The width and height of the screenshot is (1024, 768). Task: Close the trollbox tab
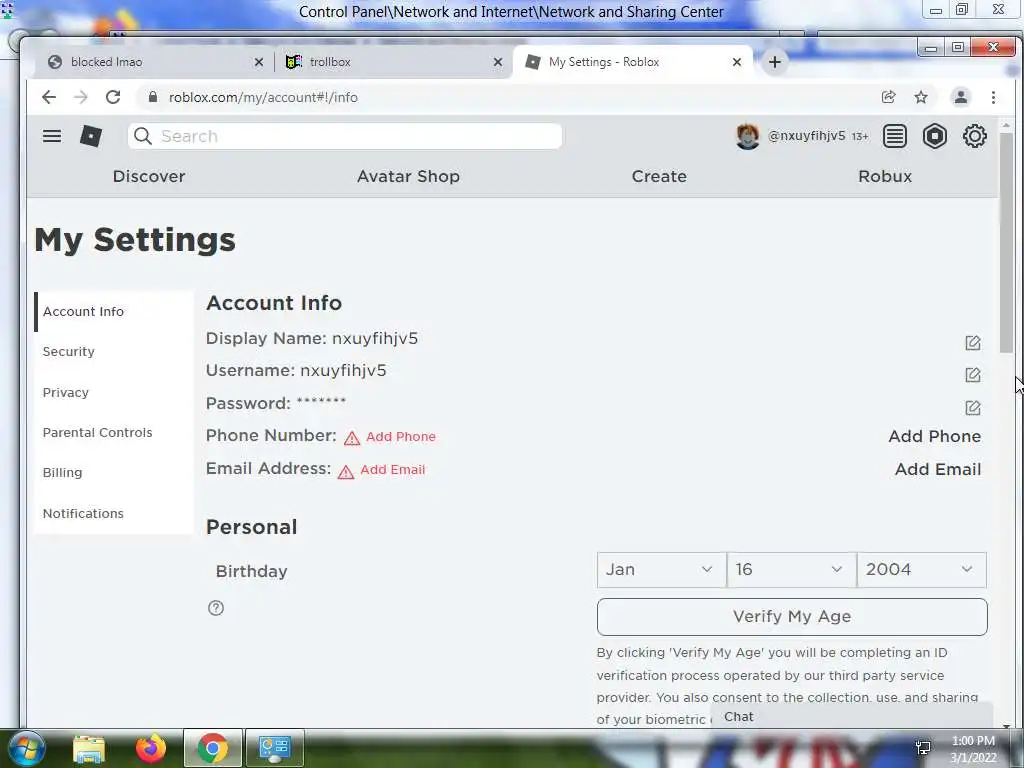pyautogui.click(x=498, y=62)
